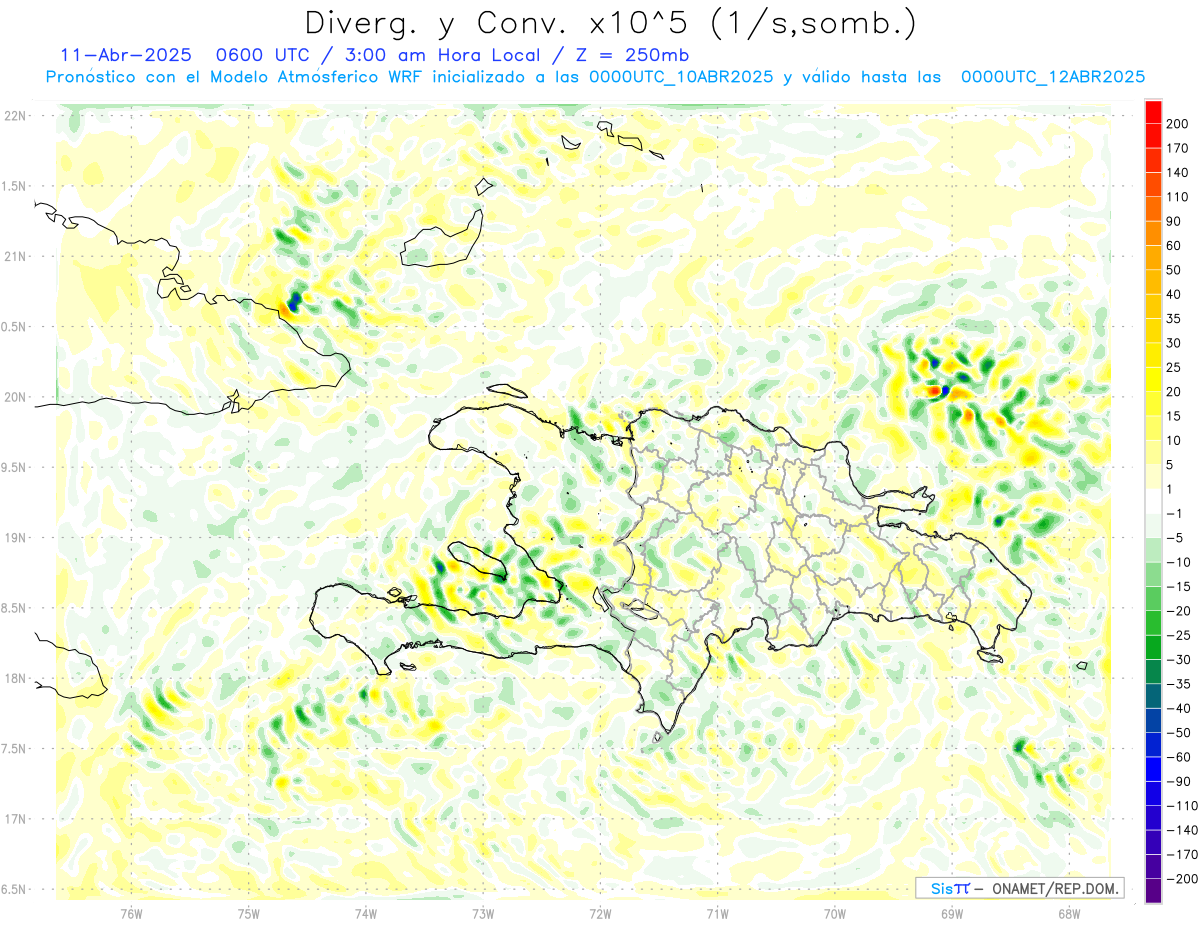Click the colorbar value '50'
Viewport: 1200px width, 927px height.
coord(1175,270)
